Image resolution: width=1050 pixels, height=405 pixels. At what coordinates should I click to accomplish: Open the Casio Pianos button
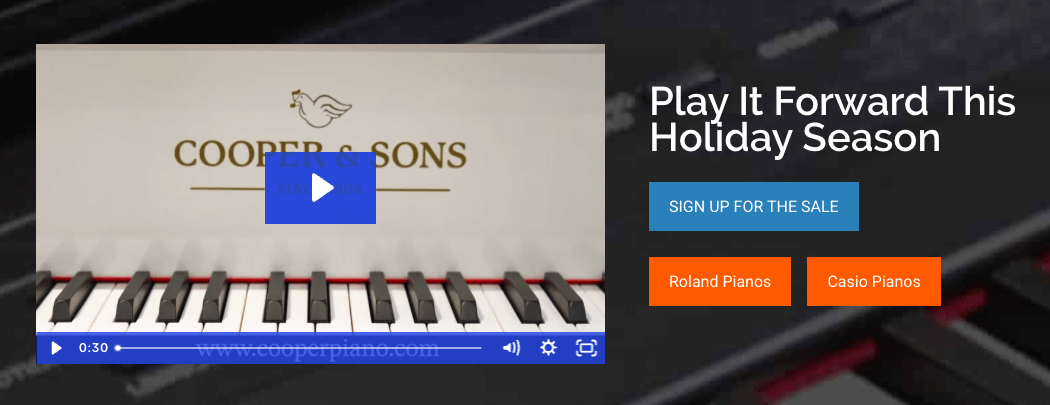point(874,281)
